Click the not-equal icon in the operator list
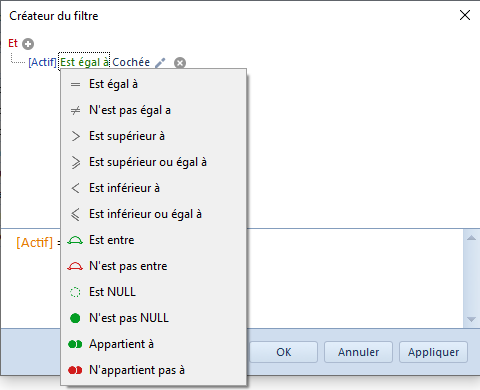Image resolution: width=480 pixels, height=390 pixels. [x=75, y=110]
